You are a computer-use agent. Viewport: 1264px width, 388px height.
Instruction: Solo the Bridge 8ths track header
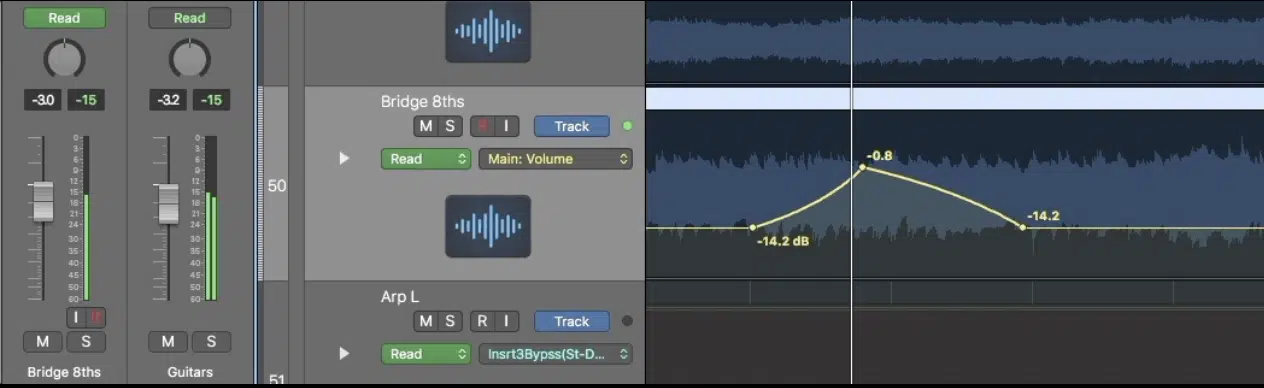450,126
